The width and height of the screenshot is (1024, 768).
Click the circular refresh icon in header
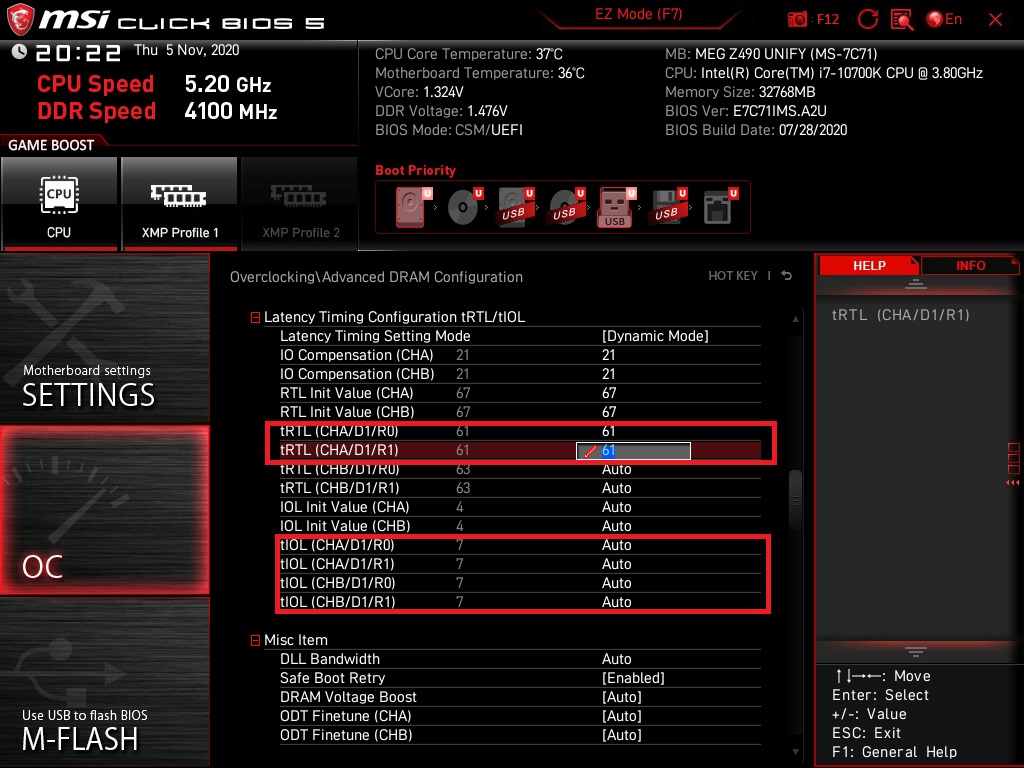click(x=868, y=20)
